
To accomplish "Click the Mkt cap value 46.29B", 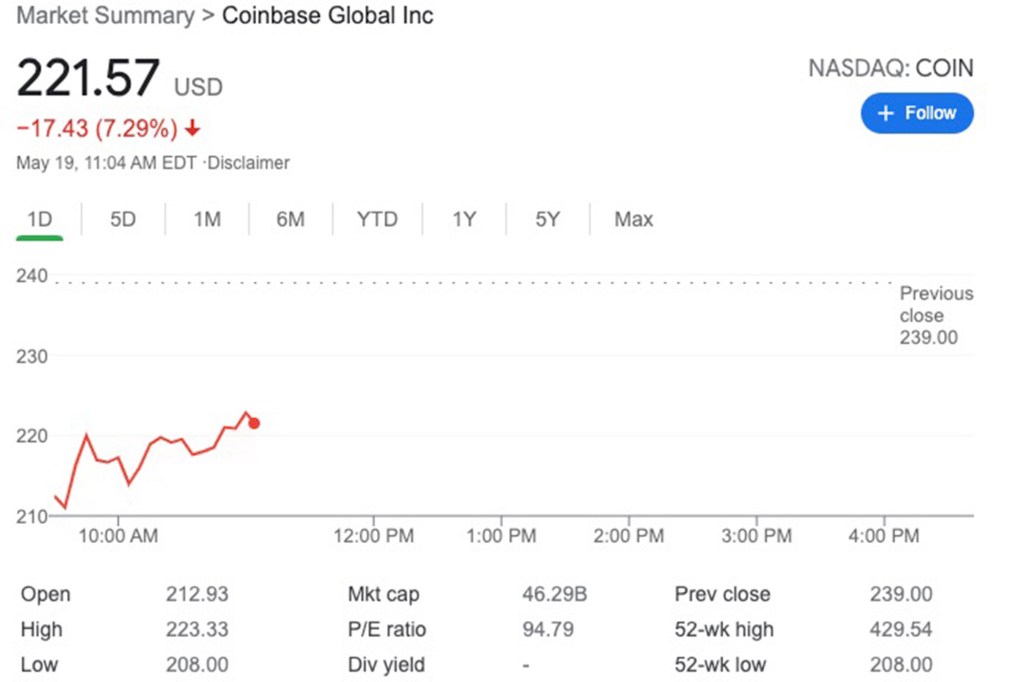I will 554,594.
